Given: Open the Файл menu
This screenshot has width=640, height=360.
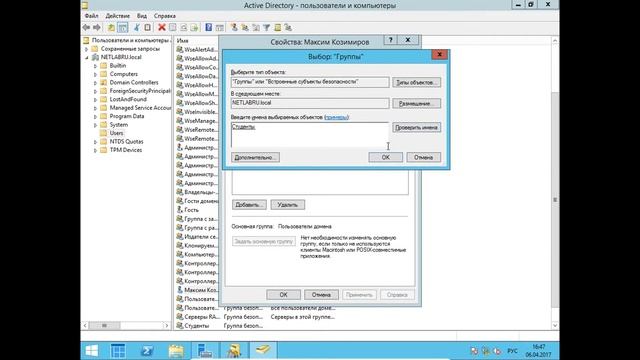Looking at the screenshot, I should (91, 16).
